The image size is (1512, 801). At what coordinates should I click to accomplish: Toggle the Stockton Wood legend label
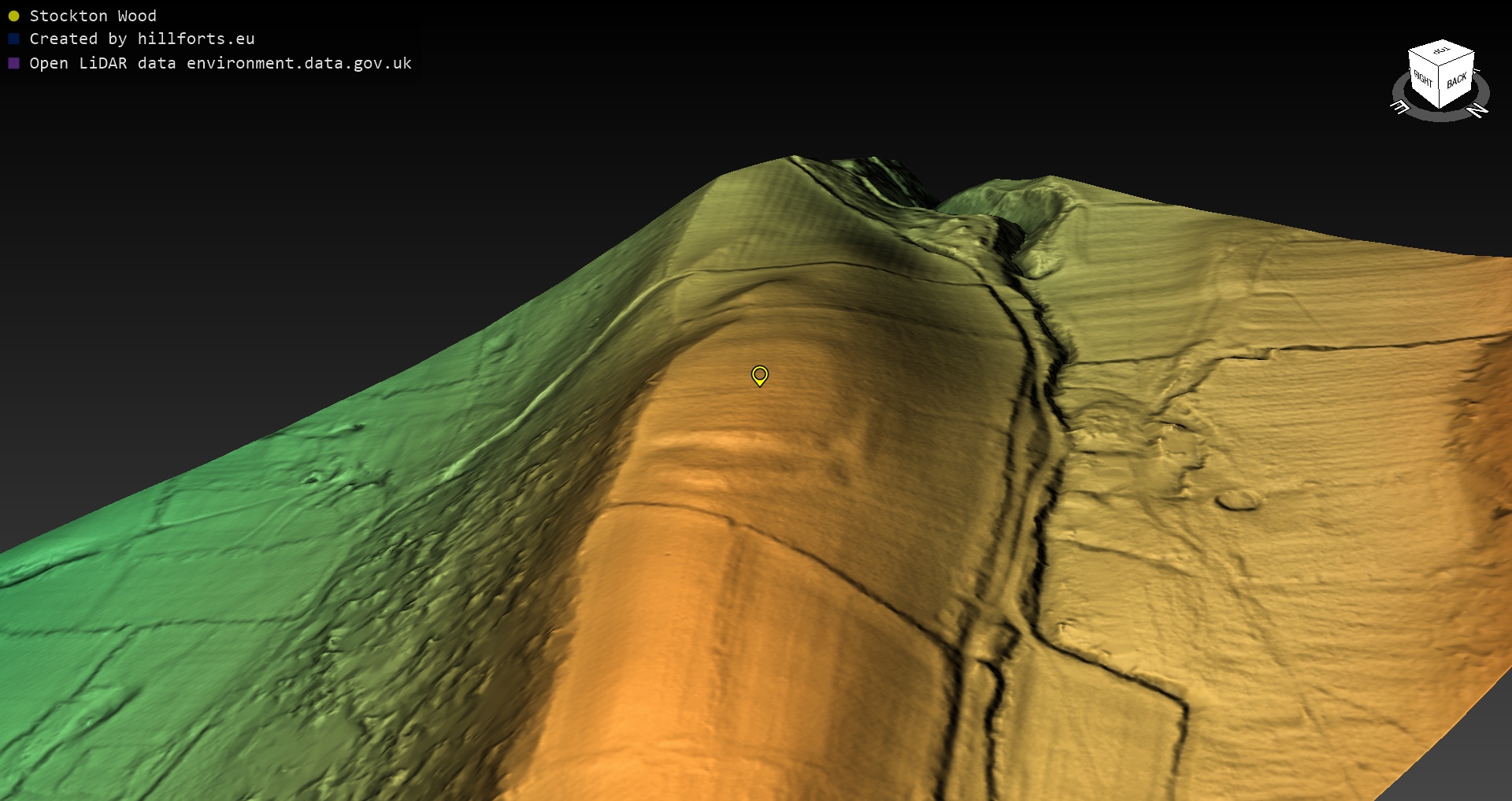click(x=93, y=16)
